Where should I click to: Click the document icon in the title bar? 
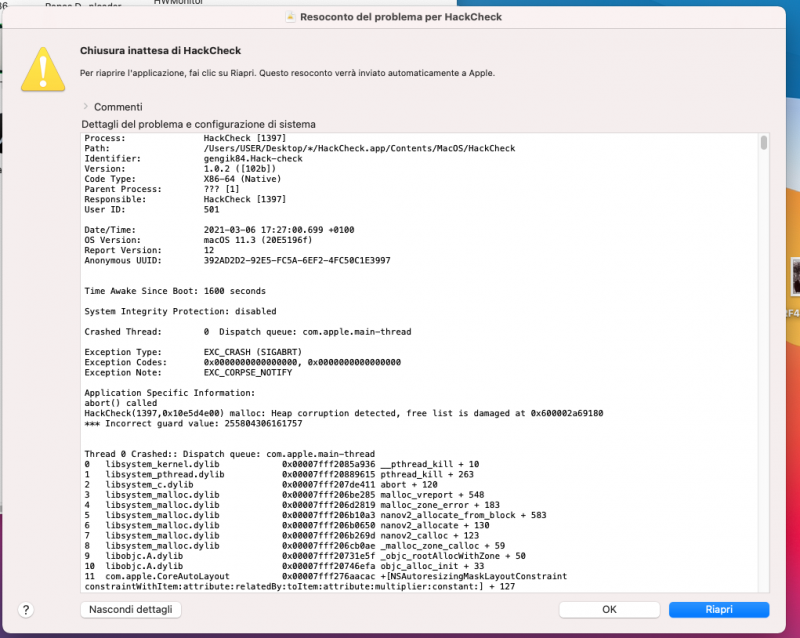tap(290, 17)
